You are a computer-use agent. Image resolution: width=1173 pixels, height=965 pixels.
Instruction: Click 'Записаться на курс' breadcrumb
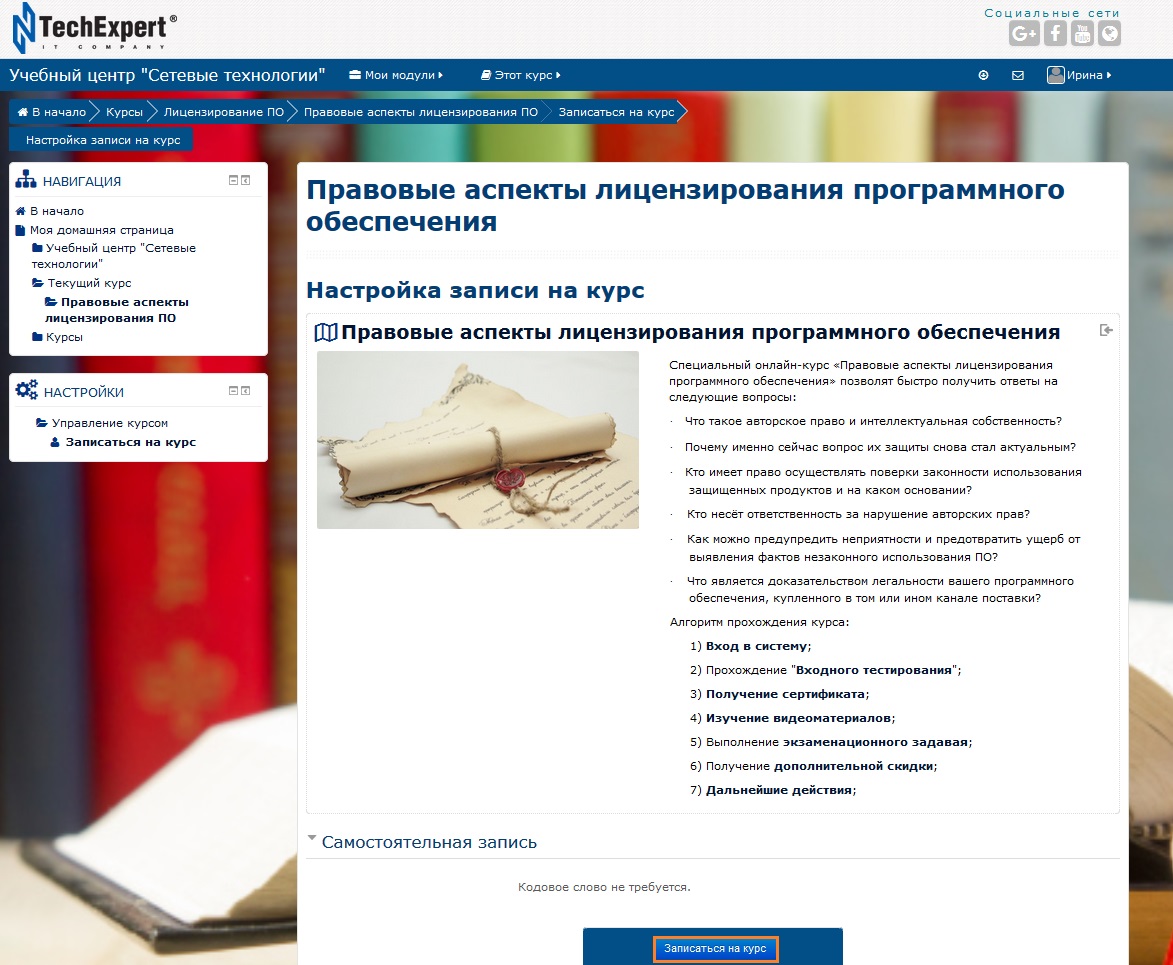pos(616,112)
